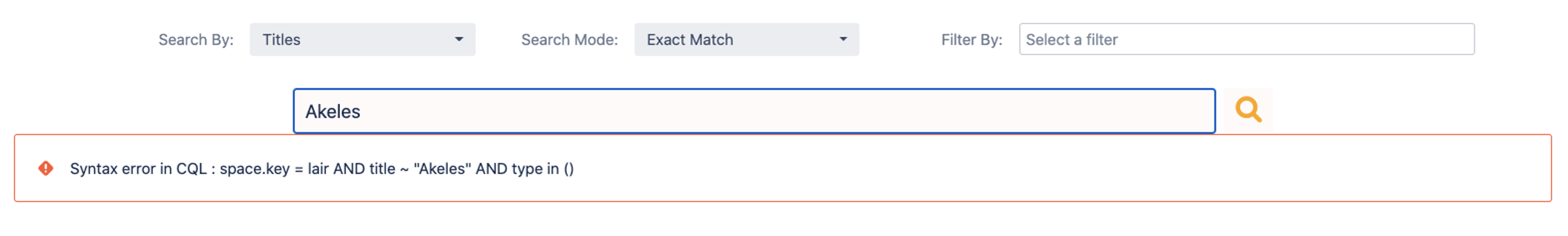Click the red error warning icon
The image size is (1568, 236).
(46, 169)
